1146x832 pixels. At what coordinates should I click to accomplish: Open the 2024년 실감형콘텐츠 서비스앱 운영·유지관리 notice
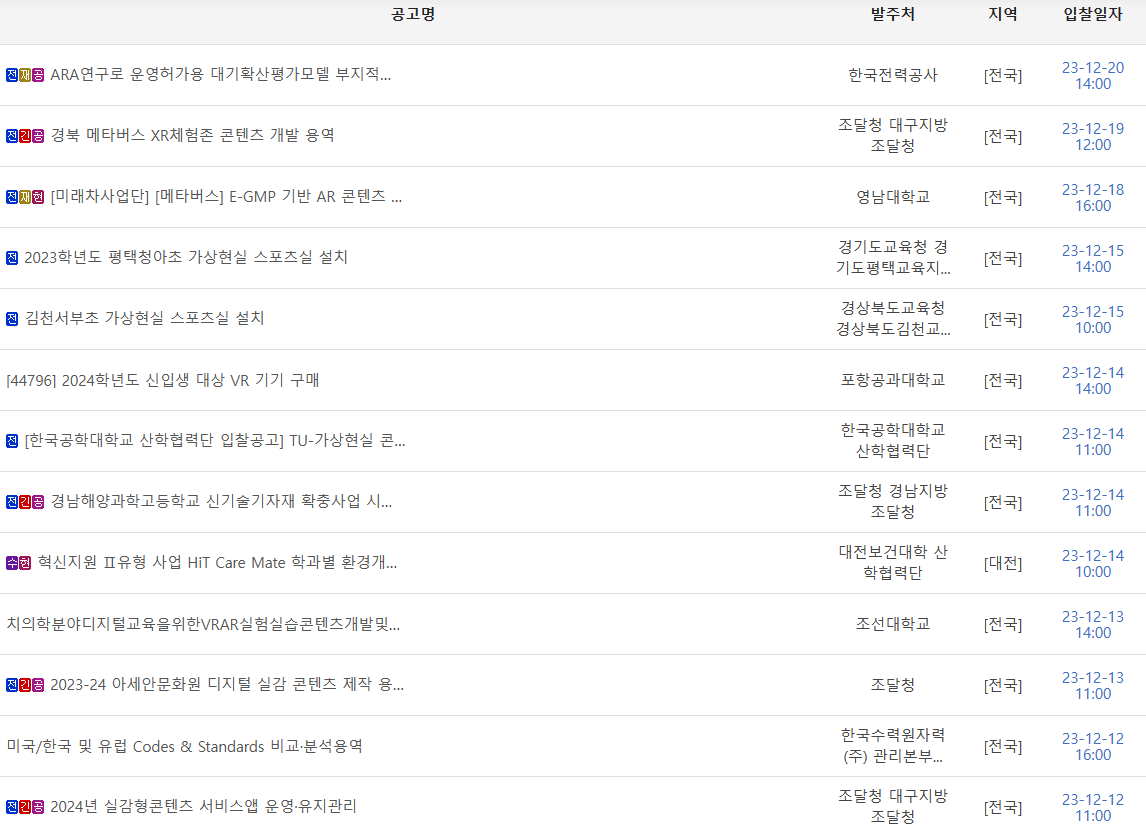(x=203, y=806)
